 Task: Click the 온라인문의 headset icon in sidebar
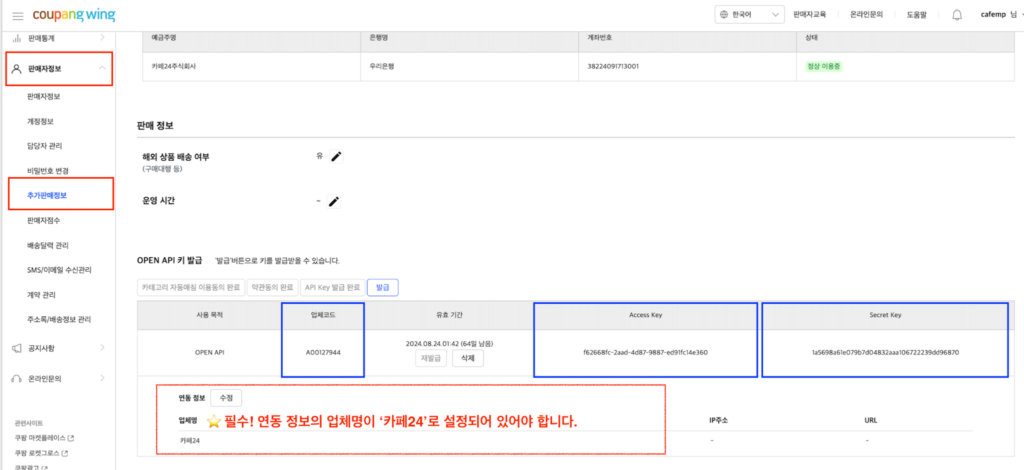[x=17, y=379]
